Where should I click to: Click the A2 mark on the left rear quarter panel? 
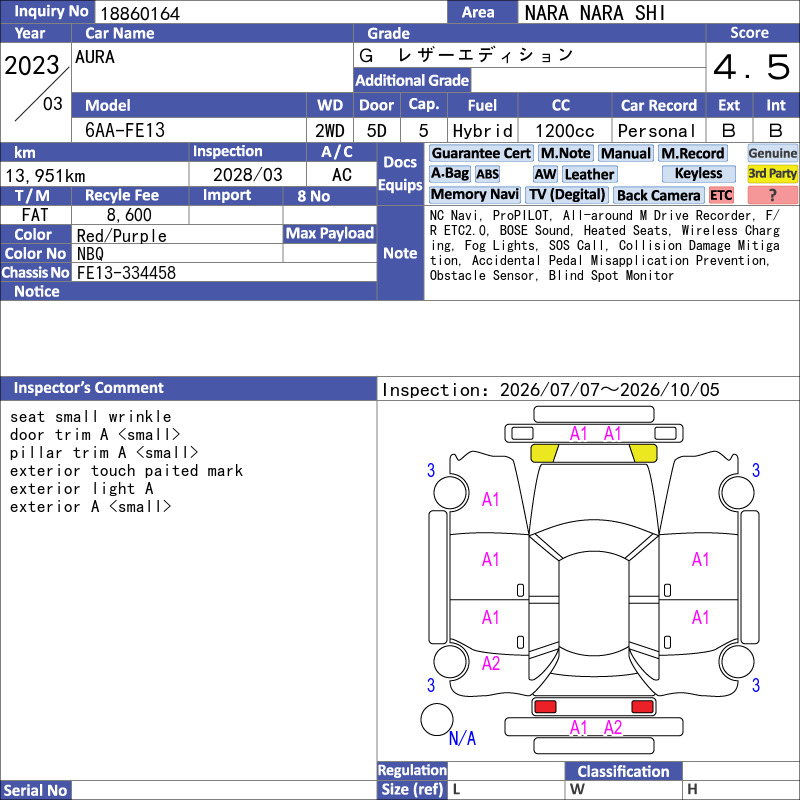coord(490,663)
